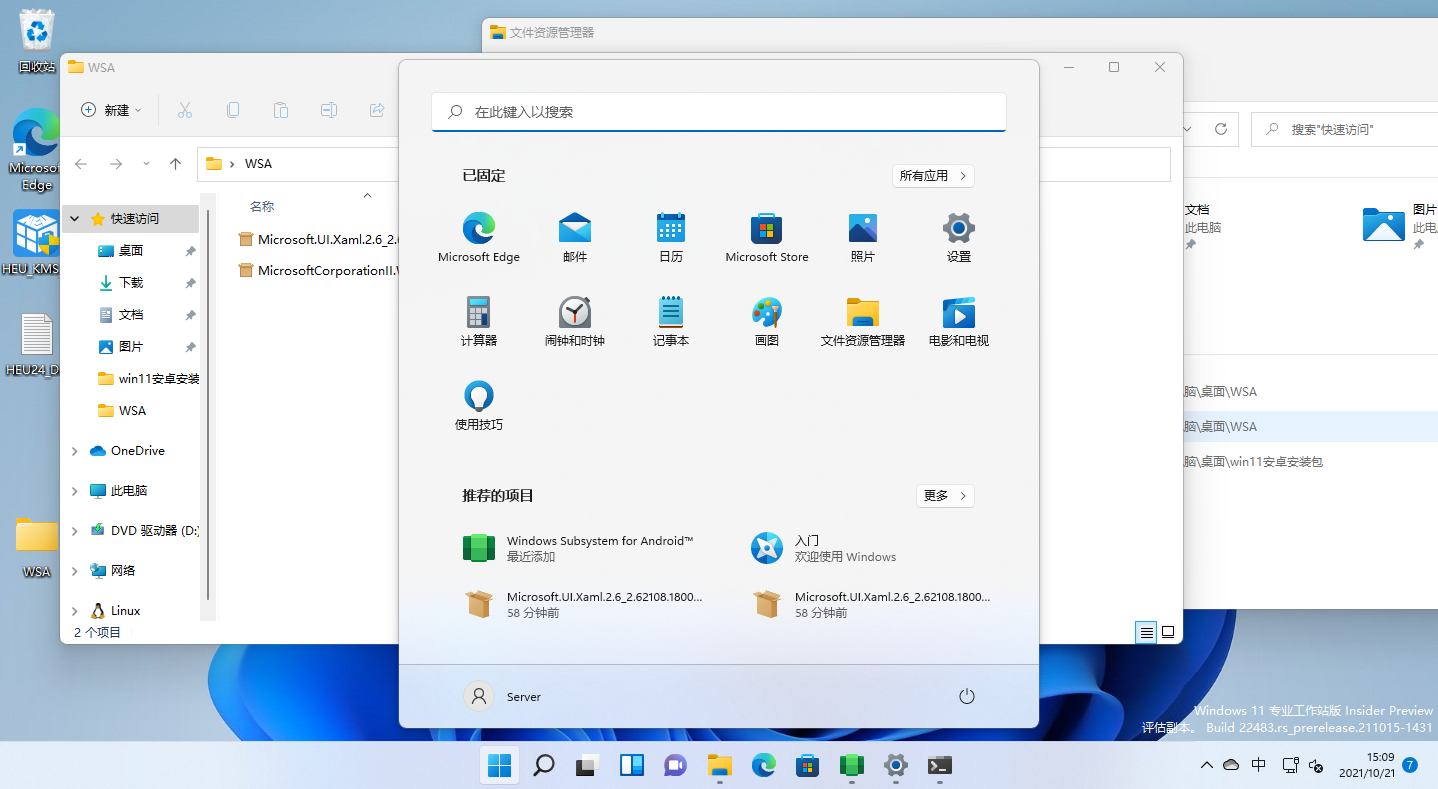Open the Server user account button

click(503, 697)
